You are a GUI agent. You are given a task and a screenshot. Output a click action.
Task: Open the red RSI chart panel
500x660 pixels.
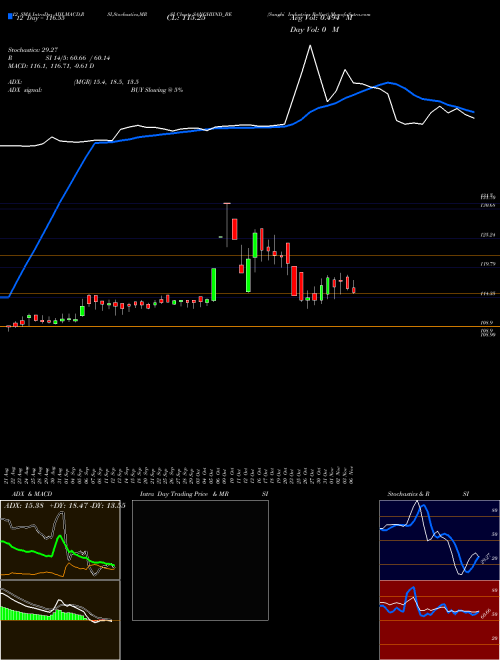(439, 620)
